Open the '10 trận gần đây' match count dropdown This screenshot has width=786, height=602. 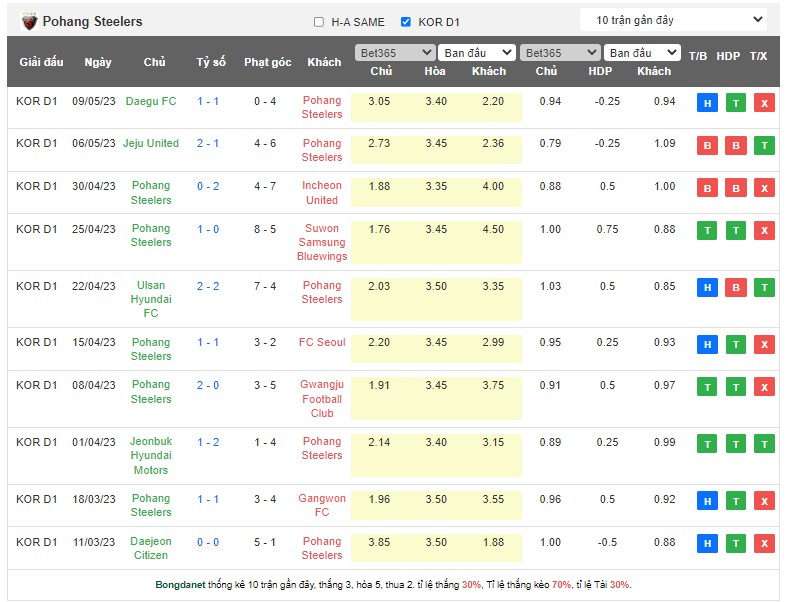(673, 20)
